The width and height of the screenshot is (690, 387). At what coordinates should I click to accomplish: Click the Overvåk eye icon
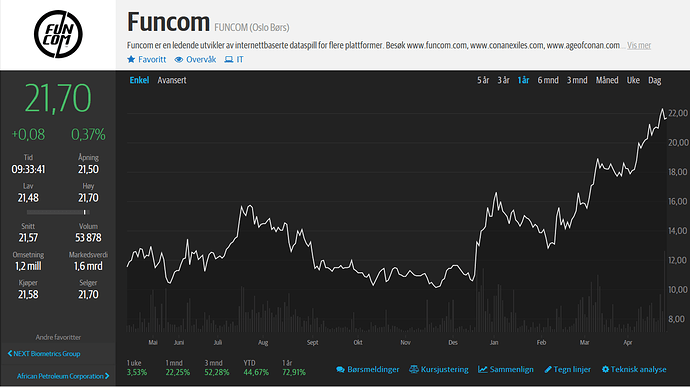[179, 59]
